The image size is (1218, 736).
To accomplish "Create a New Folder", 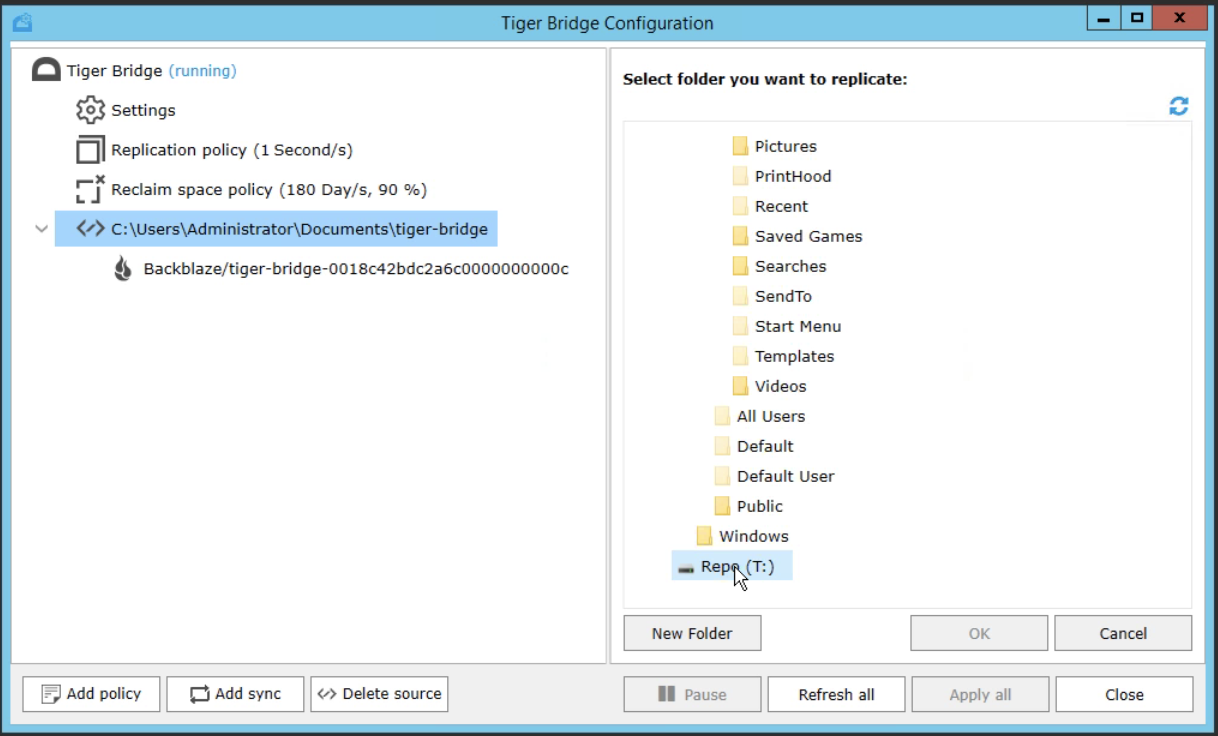I will coord(692,633).
